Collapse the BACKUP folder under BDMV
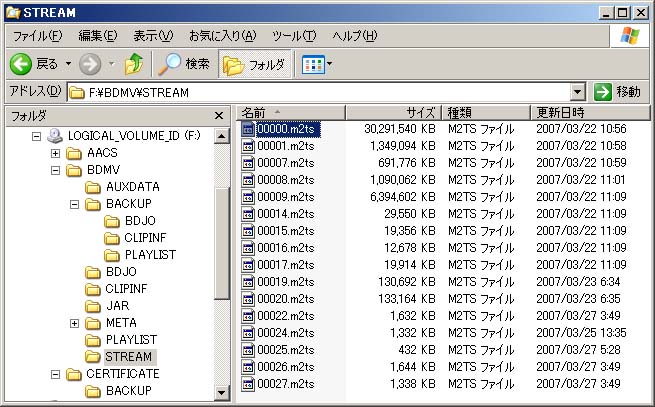The width and height of the screenshot is (655, 407). coord(74,204)
